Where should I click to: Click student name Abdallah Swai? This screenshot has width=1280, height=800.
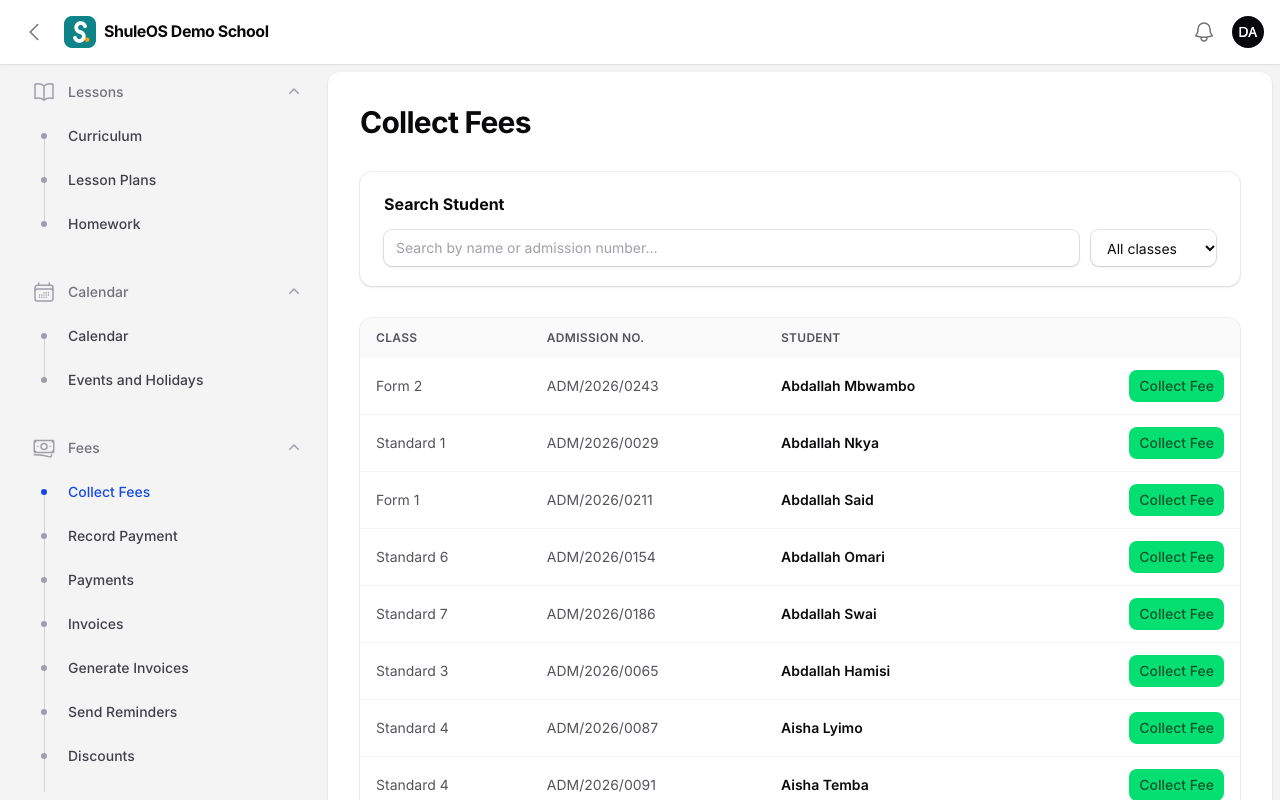[829, 614]
